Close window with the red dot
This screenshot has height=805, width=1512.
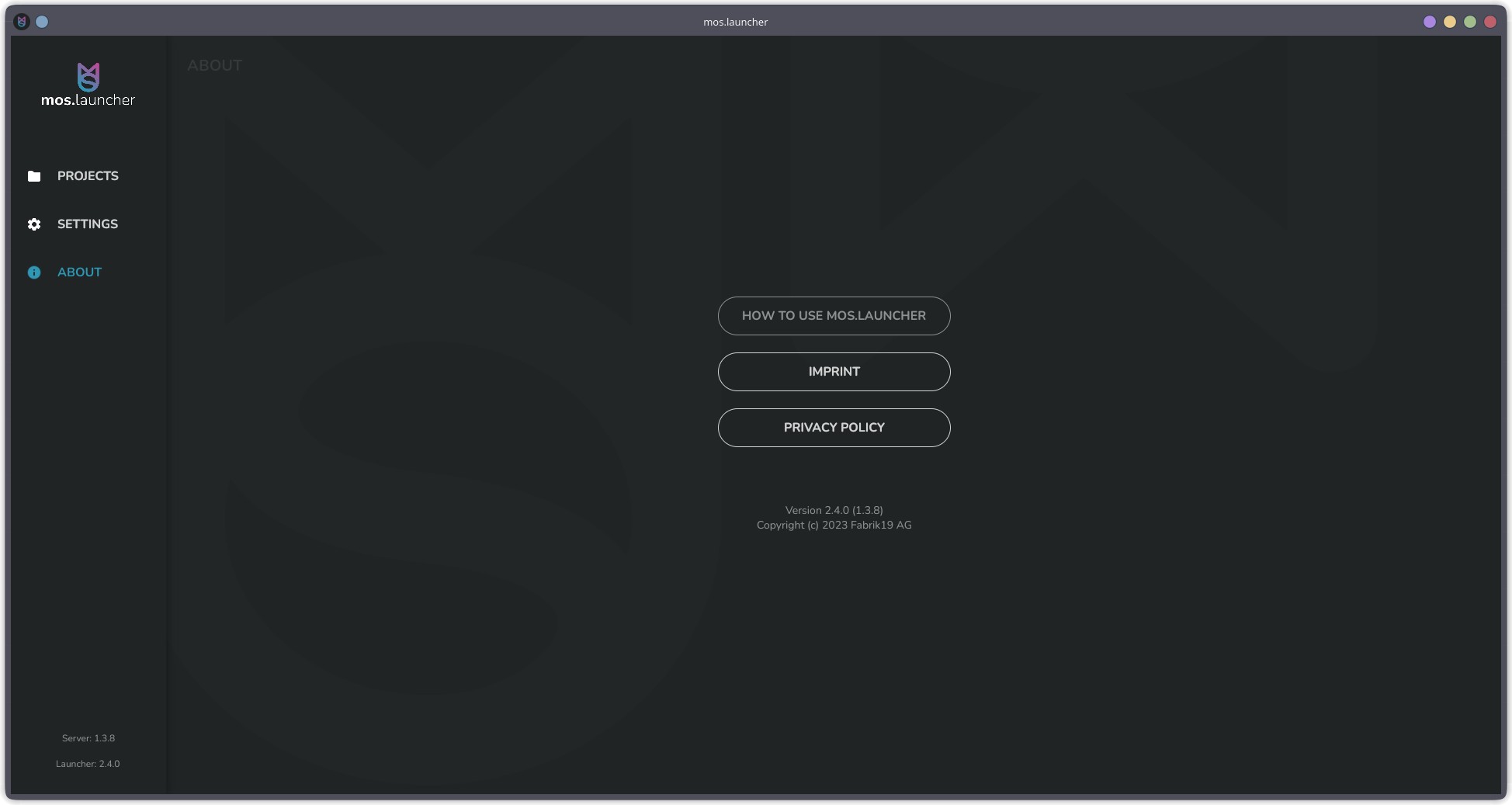1490,22
